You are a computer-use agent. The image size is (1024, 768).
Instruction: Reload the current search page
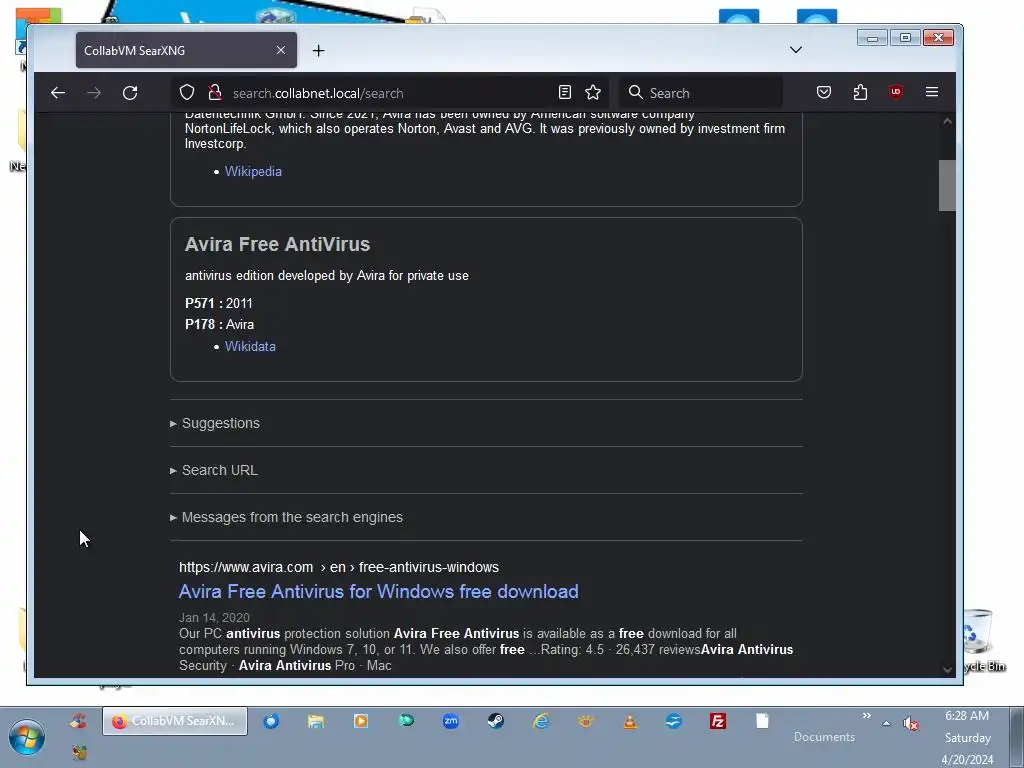(x=130, y=93)
